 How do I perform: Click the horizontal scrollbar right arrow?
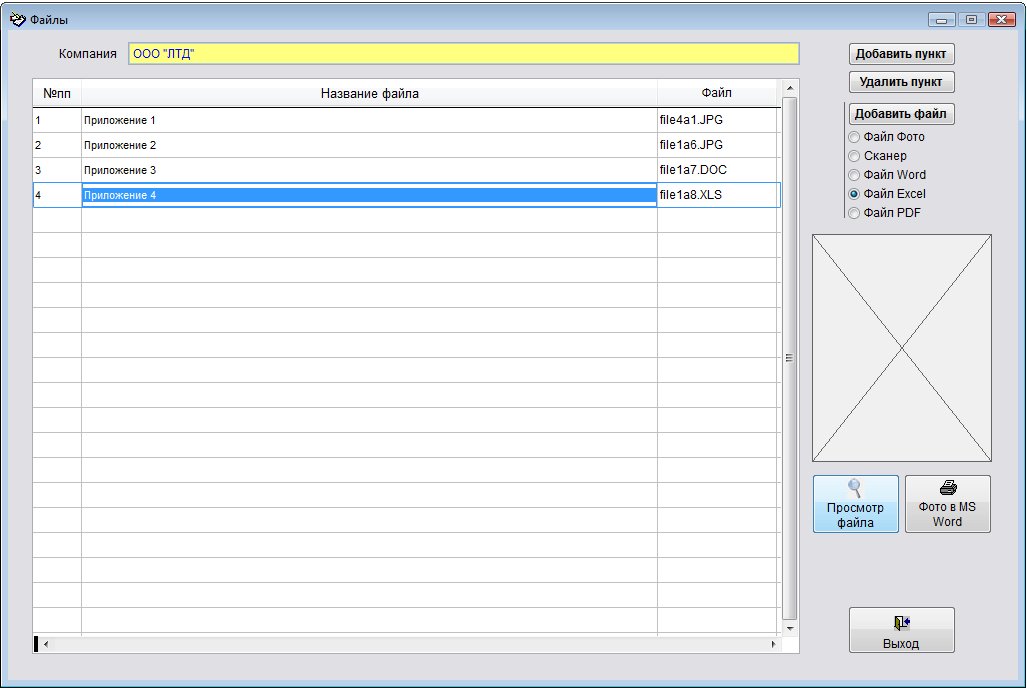(774, 644)
